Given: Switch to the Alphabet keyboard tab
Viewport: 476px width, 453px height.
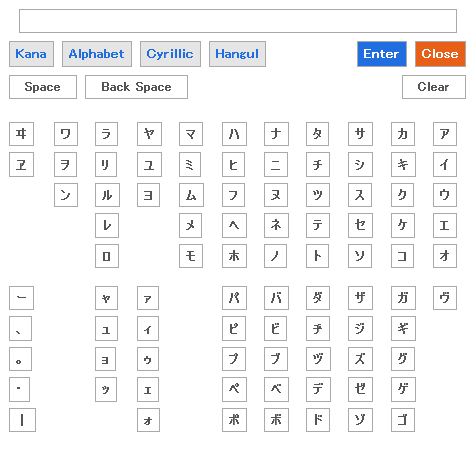Looking at the screenshot, I should click(97, 54).
